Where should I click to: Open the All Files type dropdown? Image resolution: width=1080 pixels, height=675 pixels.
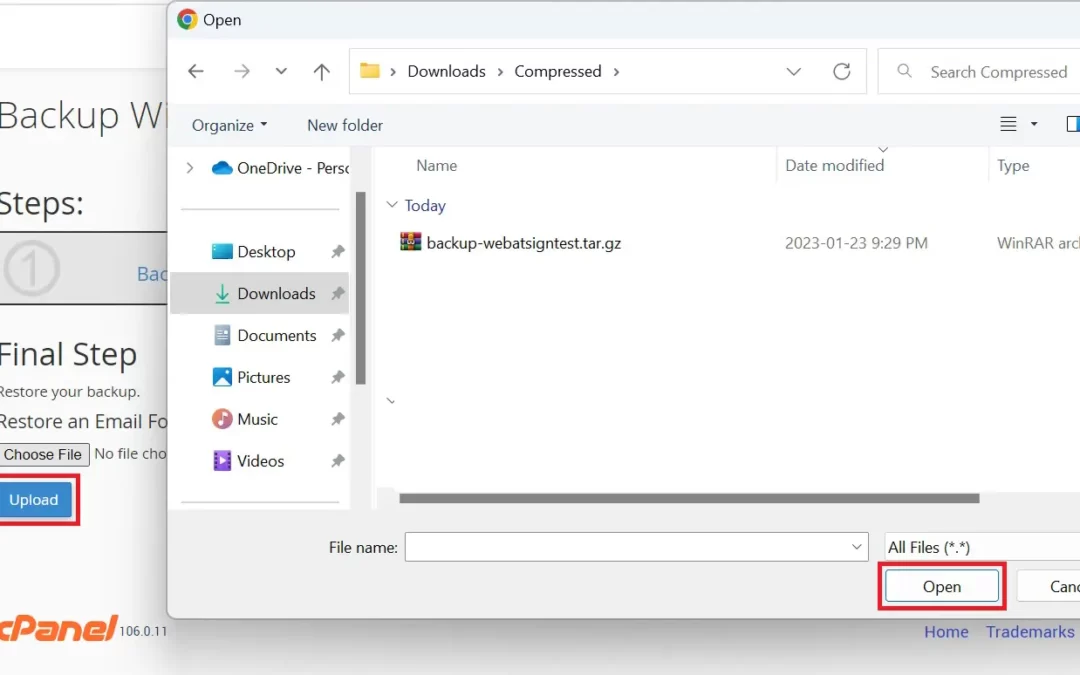pyautogui.click(x=980, y=547)
